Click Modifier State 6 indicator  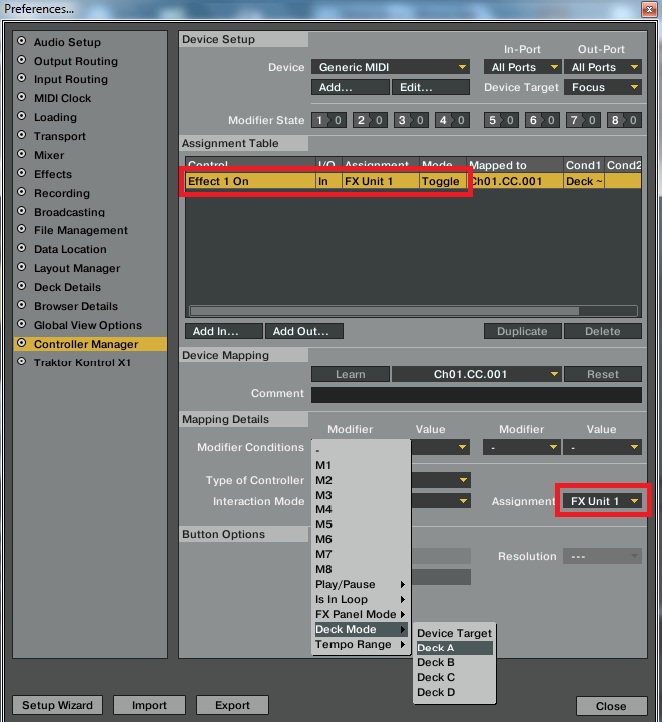point(542,120)
